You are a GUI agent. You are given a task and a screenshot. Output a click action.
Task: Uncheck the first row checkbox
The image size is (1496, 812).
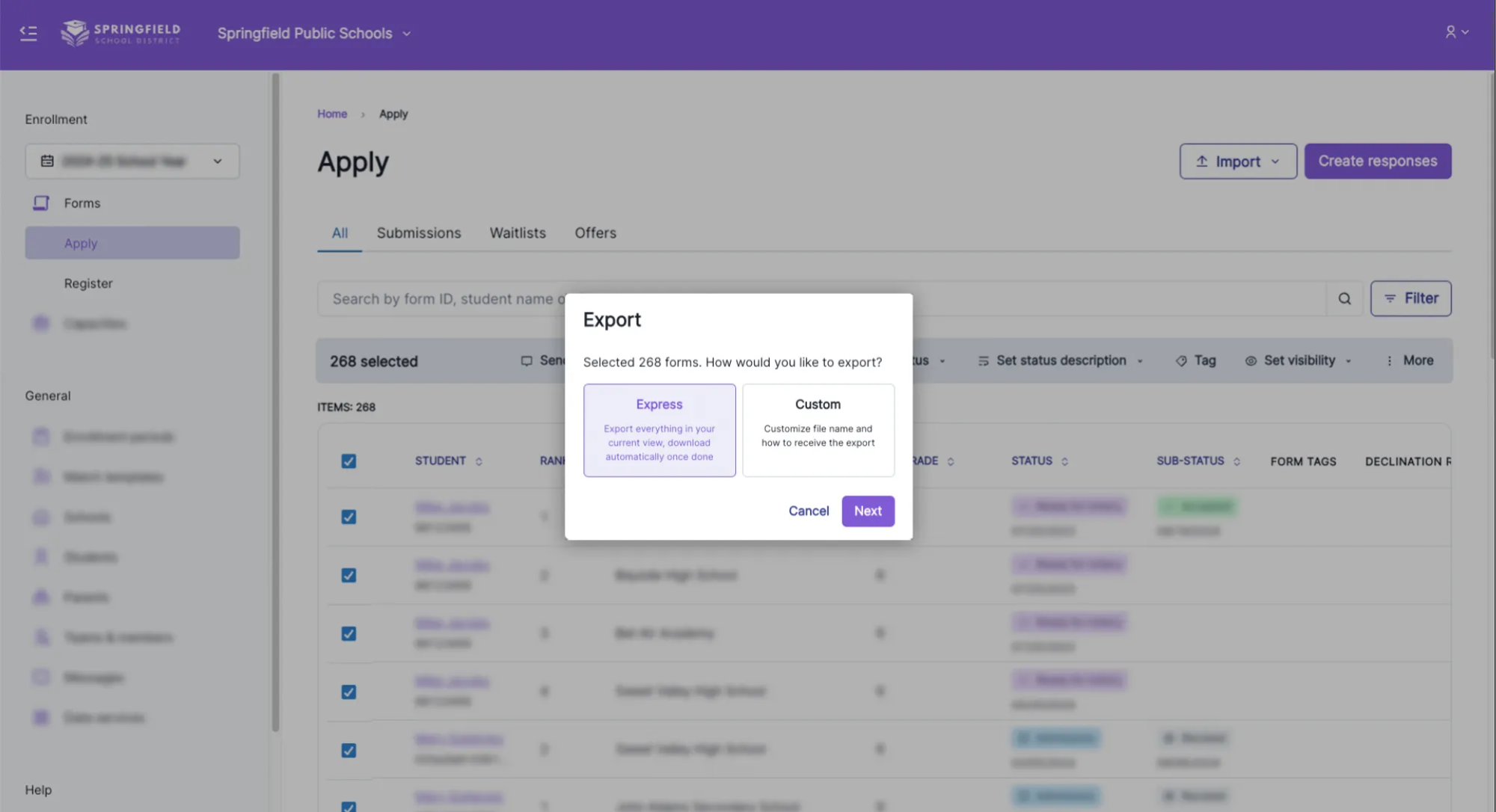(x=349, y=517)
